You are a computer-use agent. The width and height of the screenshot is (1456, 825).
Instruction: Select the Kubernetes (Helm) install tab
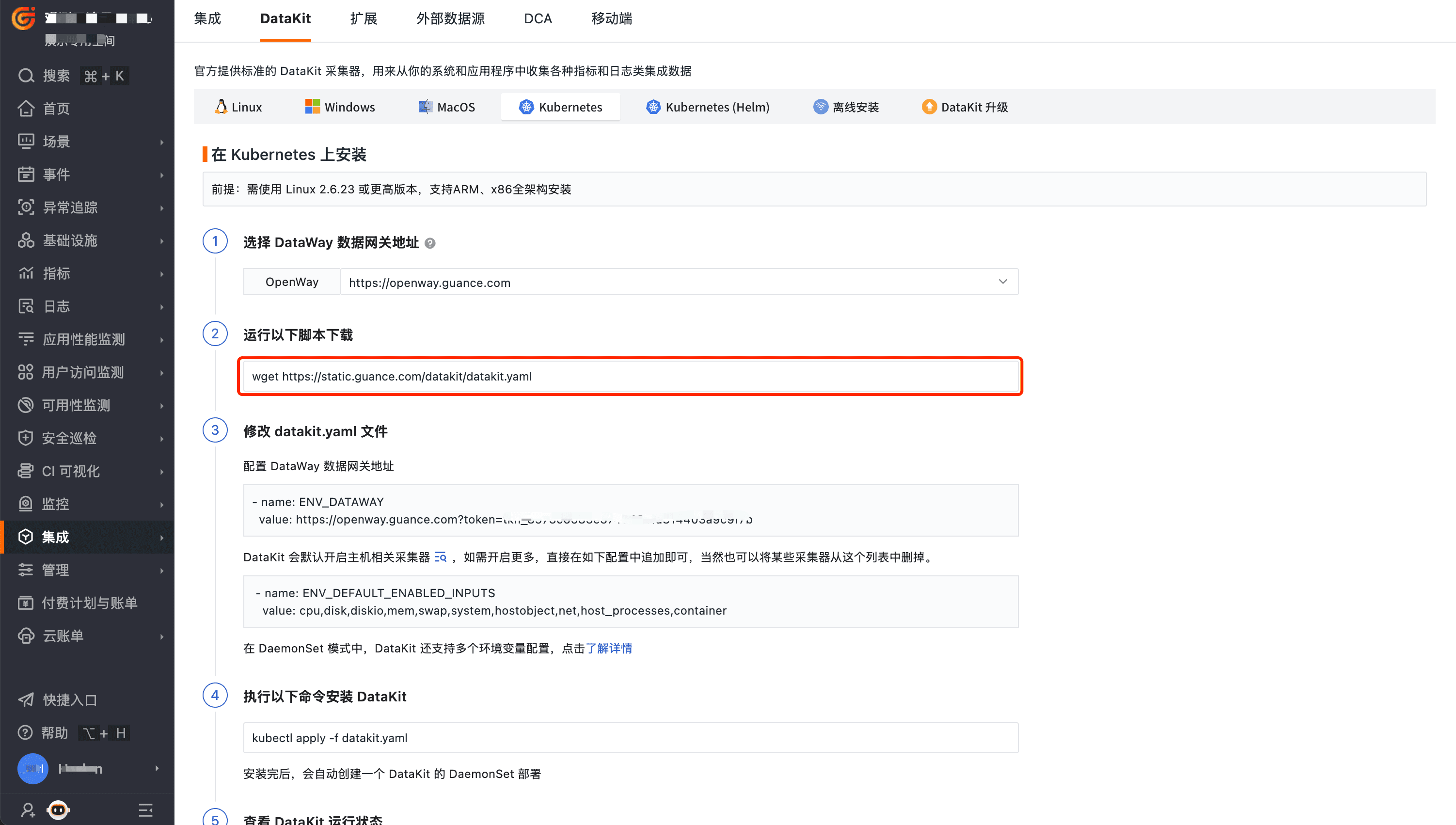coord(707,107)
